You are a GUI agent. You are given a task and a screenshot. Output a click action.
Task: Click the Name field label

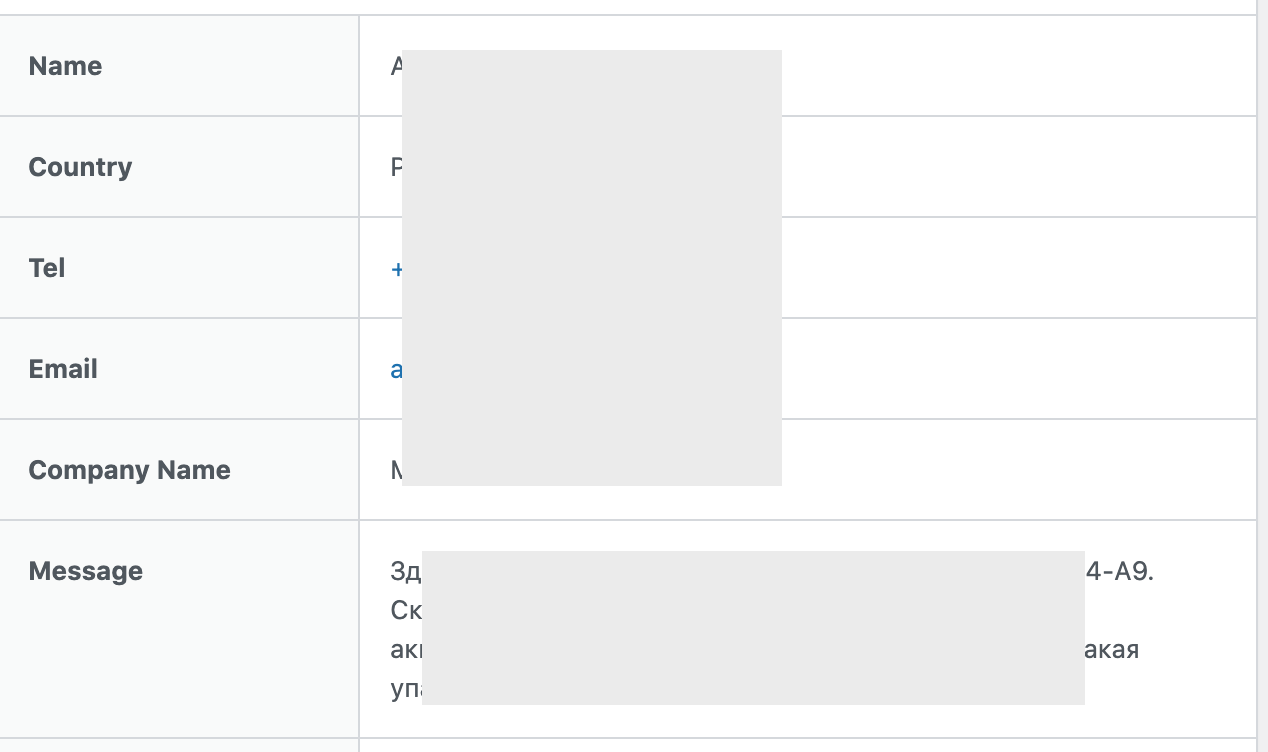pyautogui.click(x=65, y=66)
